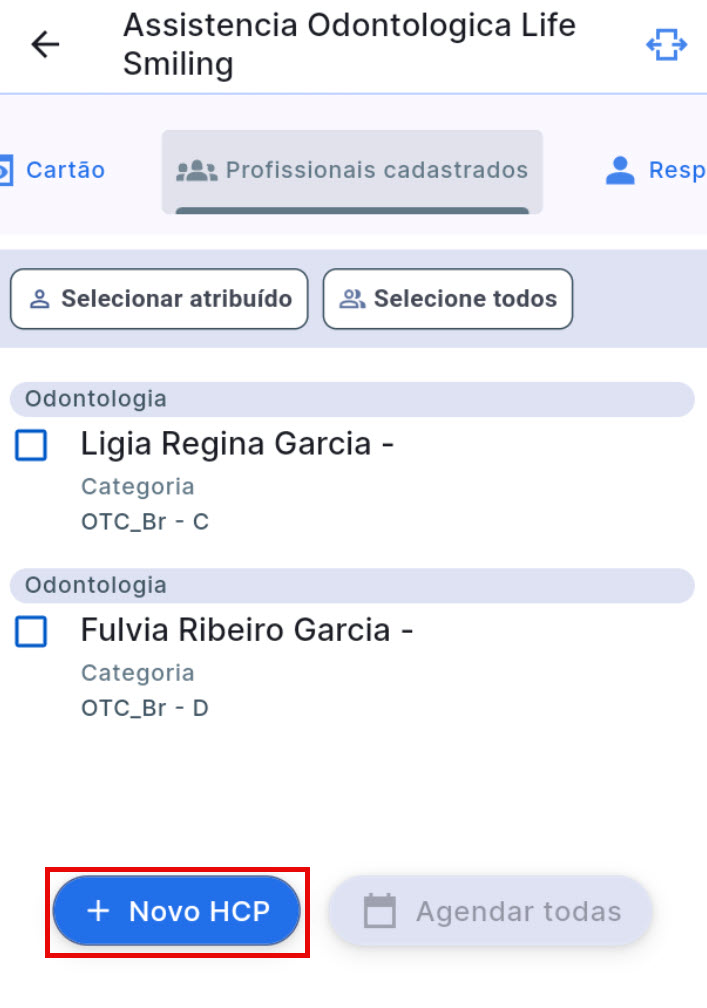
Task: Click the group icon on Profissionais cadastrados
Action: click(x=196, y=170)
